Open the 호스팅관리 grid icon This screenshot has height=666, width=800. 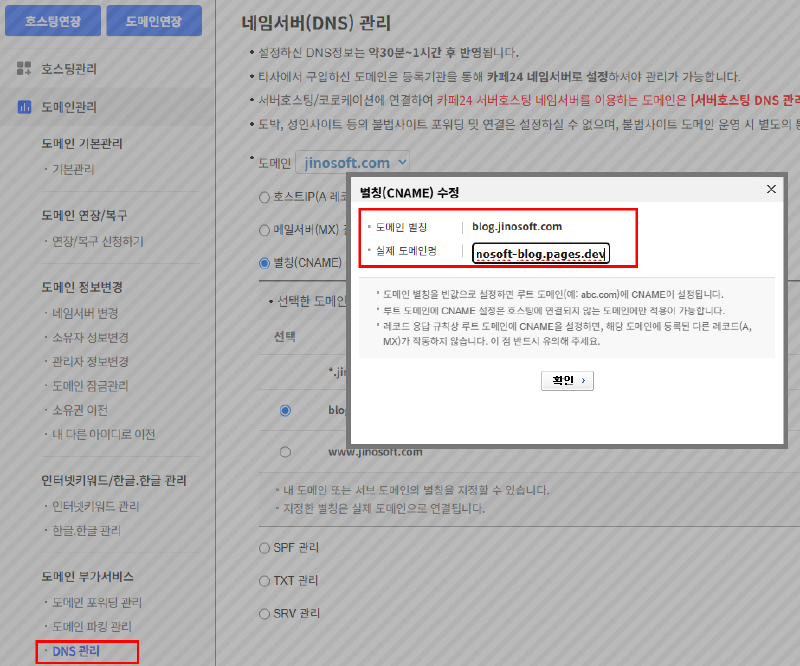(24, 68)
